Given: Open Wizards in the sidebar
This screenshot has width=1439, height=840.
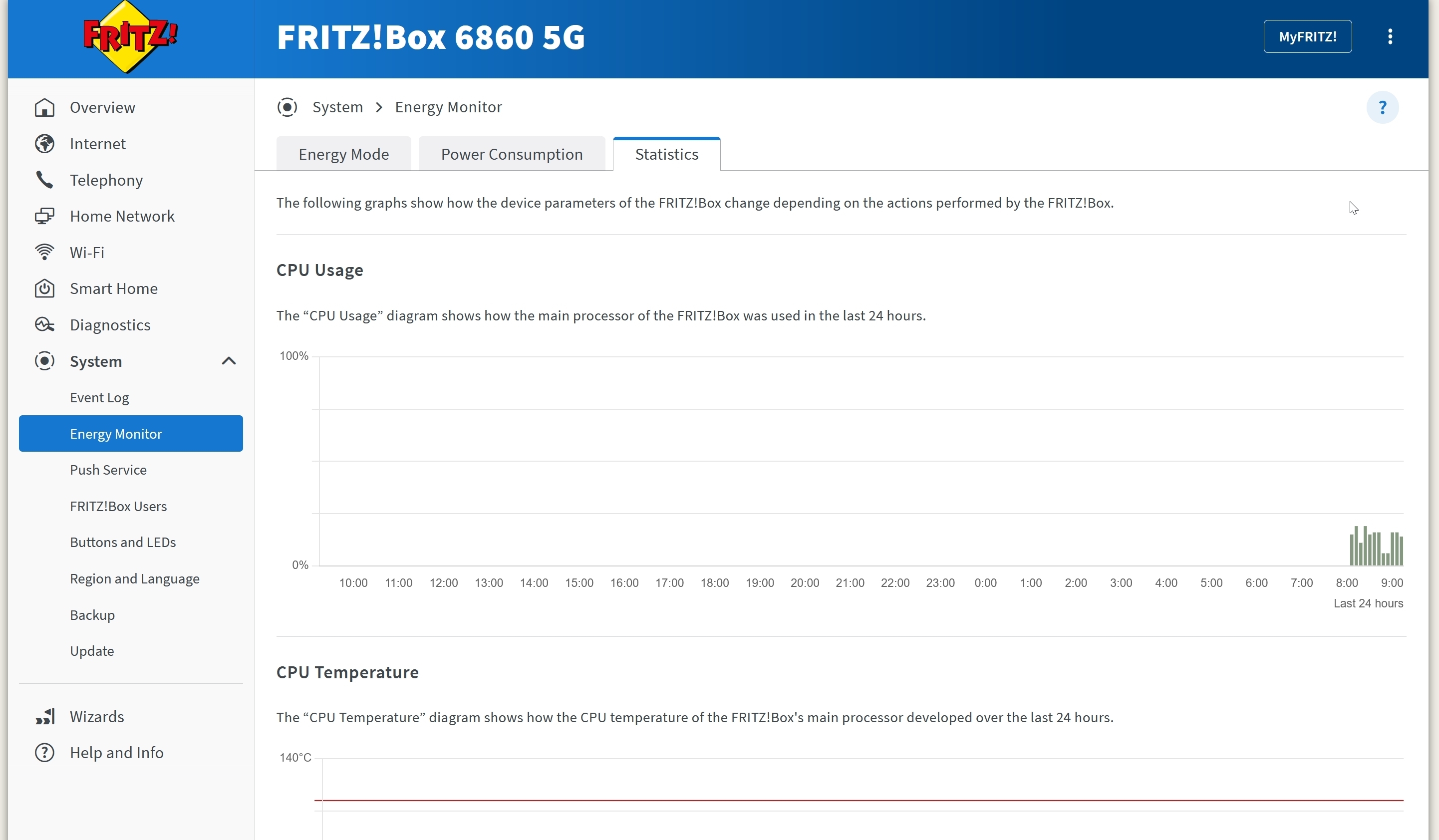Looking at the screenshot, I should (97, 717).
